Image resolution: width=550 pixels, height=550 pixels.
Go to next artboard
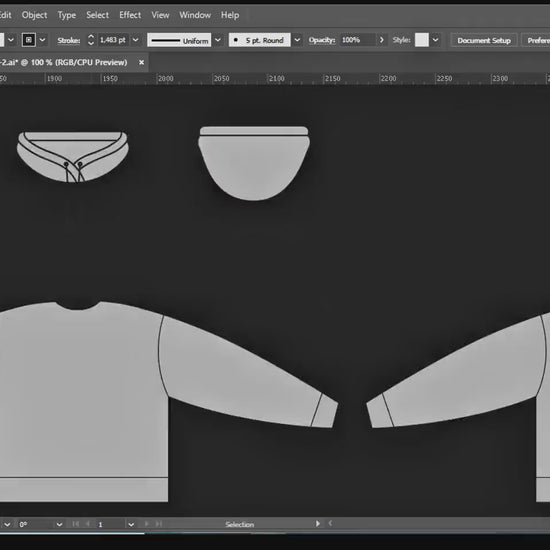click(x=147, y=524)
